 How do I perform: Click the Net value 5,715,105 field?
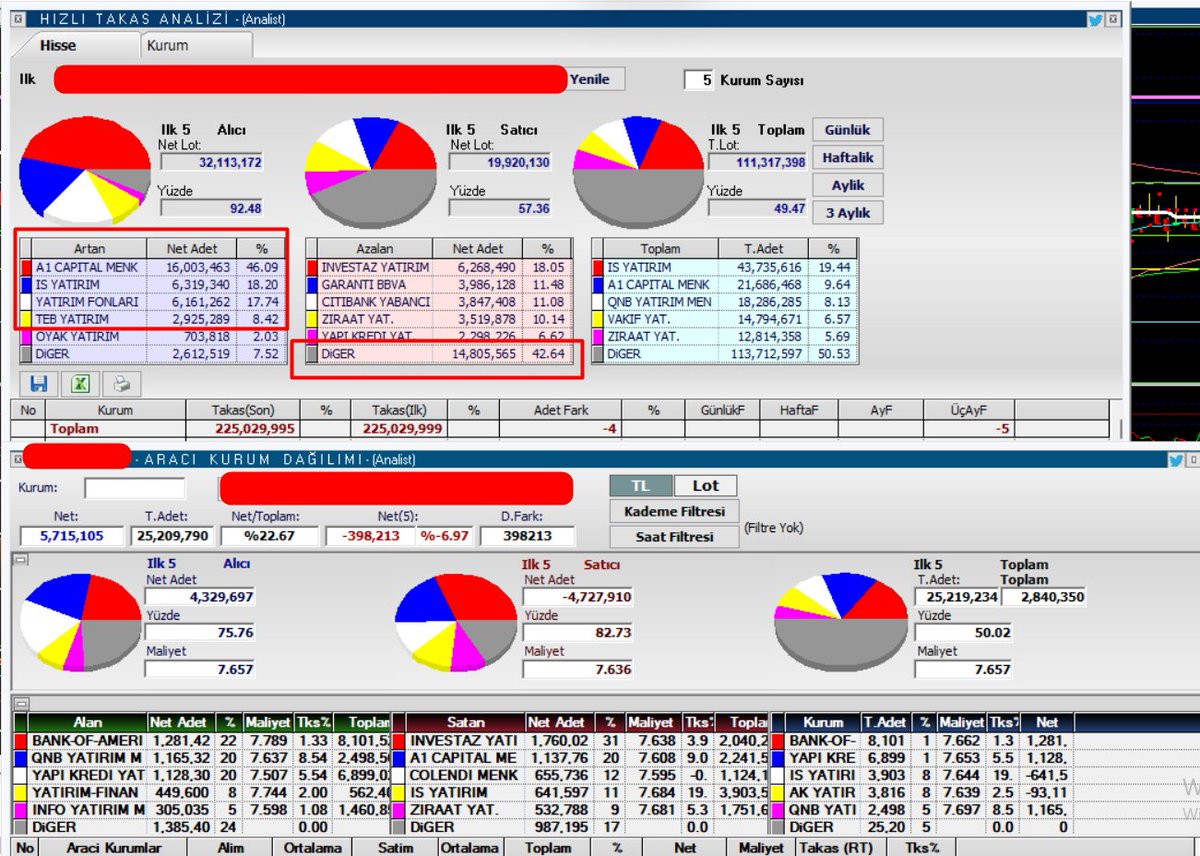71,536
